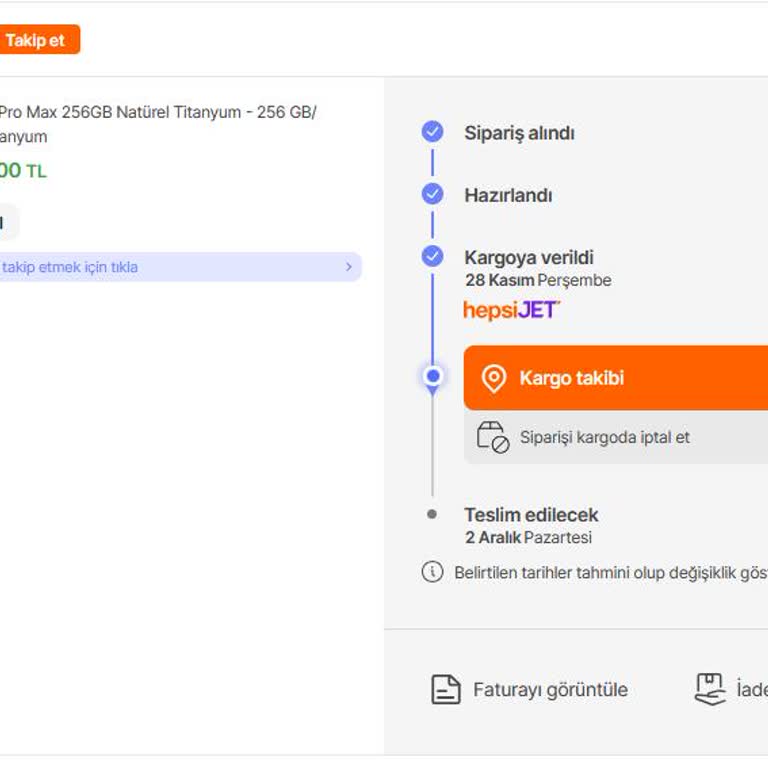Click the 28 Kasım Perşembe shipping date
The width and height of the screenshot is (768, 768).
tap(537, 281)
